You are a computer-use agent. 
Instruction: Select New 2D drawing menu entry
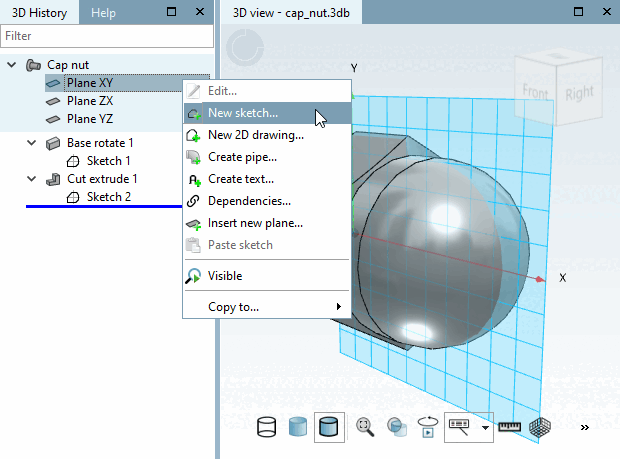point(268,135)
